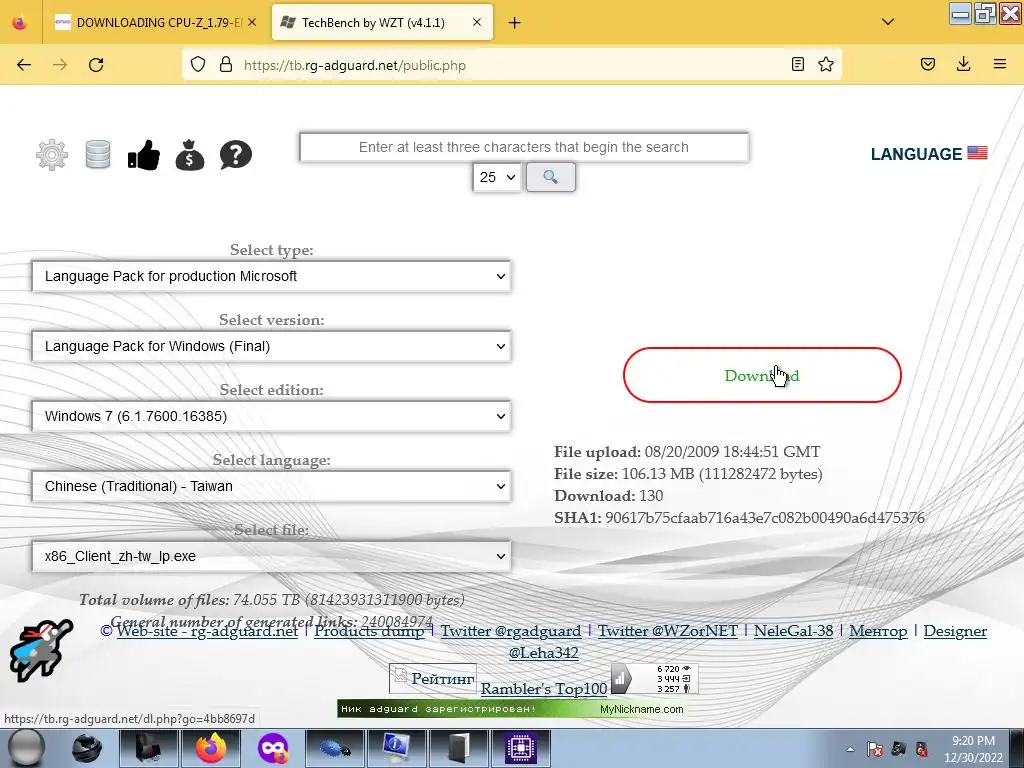Reload the page with refresh icon
This screenshot has height=768, width=1024.
96,65
